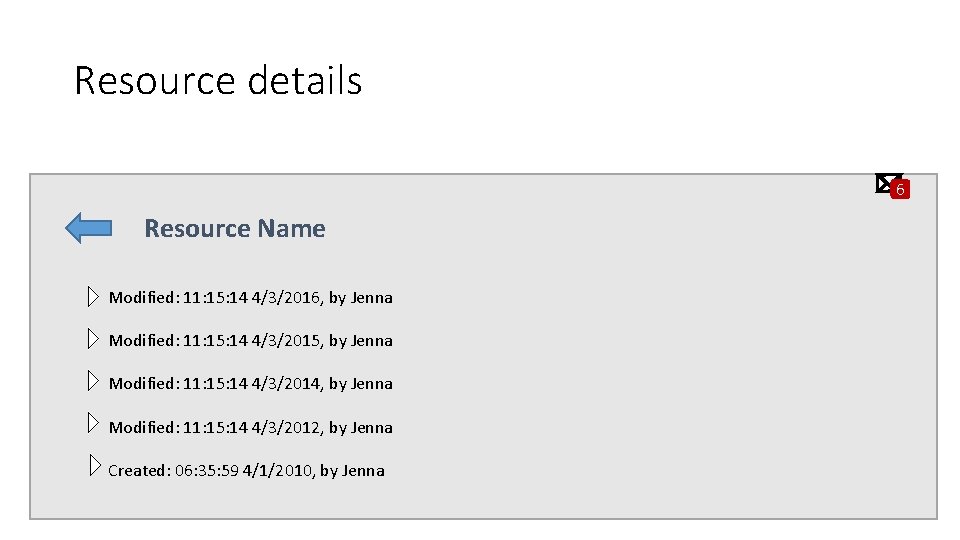Click the blue back arrow
The height and width of the screenshot is (540, 960).
pos(88,228)
